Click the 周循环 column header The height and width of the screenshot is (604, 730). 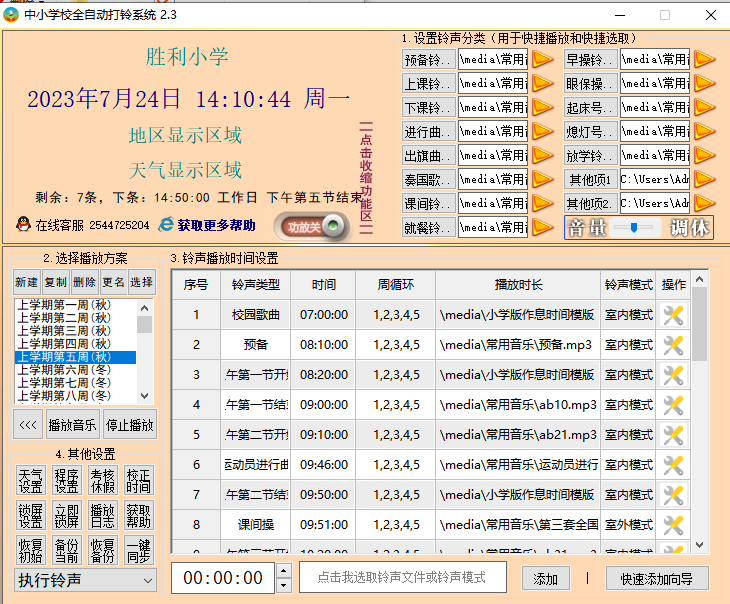[395, 285]
